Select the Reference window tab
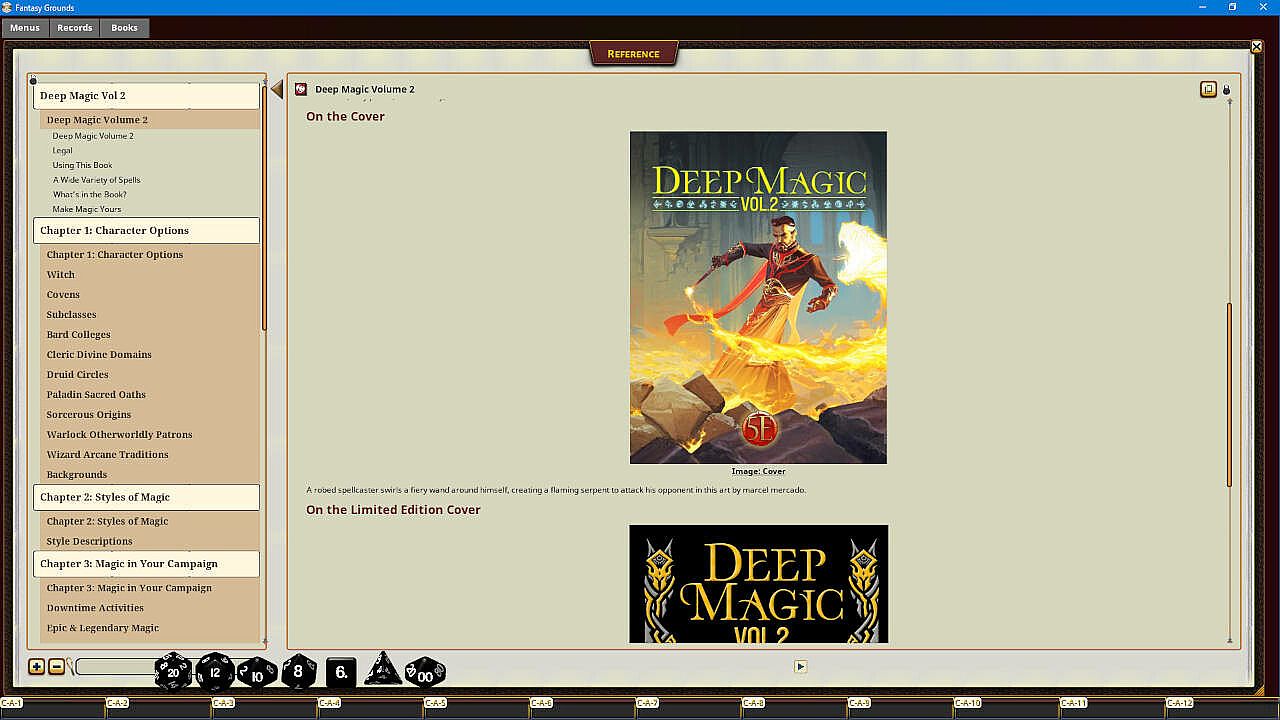The height and width of the screenshot is (720, 1280). pyautogui.click(x=634, y=54)
